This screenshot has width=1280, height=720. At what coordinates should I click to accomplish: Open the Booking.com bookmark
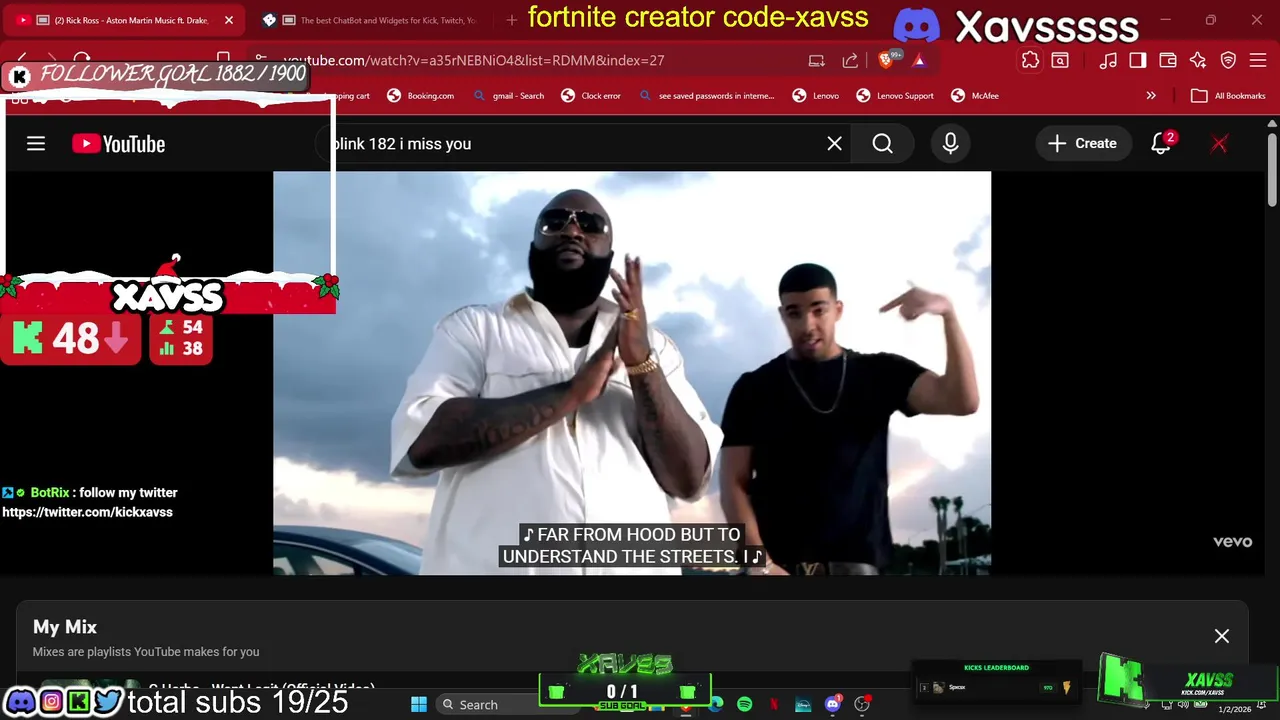(420, 96)
